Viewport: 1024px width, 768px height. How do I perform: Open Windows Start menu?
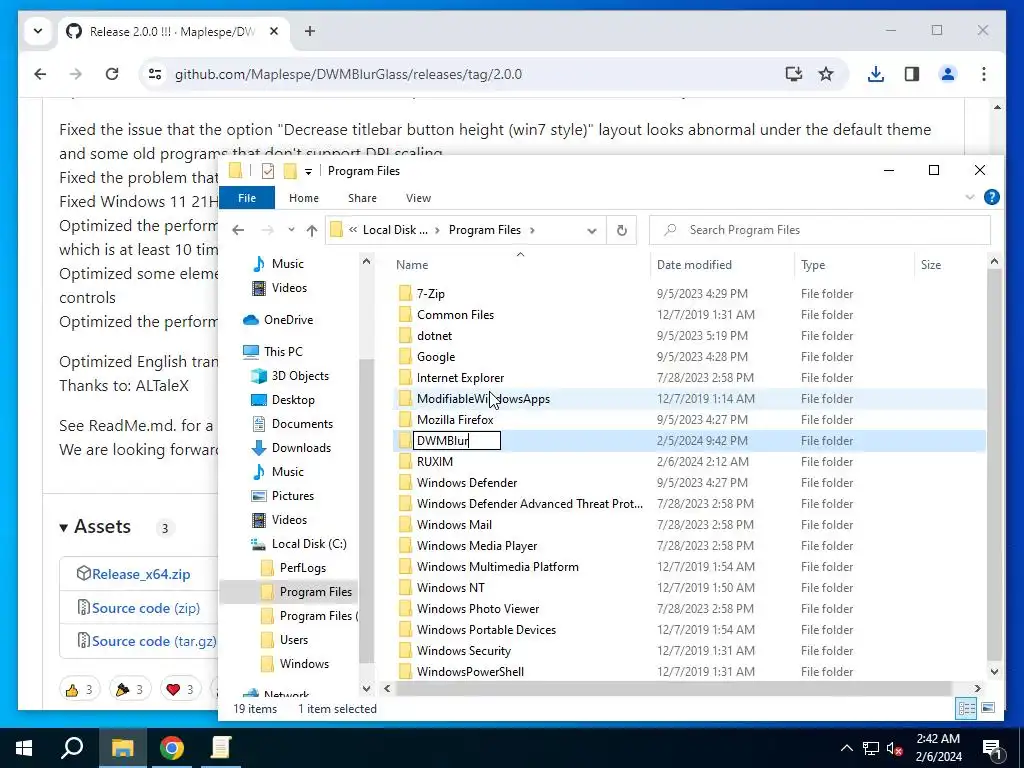coord(24,748)
